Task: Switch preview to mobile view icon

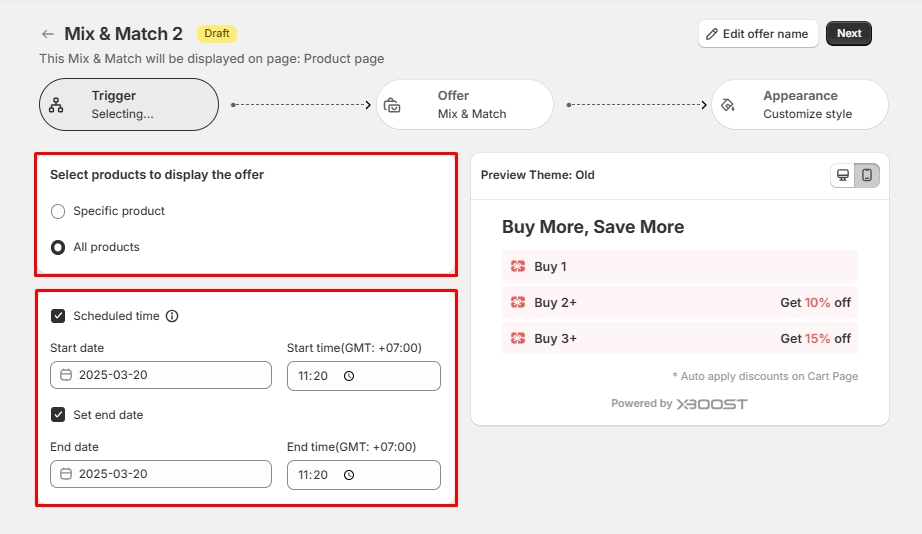Action: point(867,175)
